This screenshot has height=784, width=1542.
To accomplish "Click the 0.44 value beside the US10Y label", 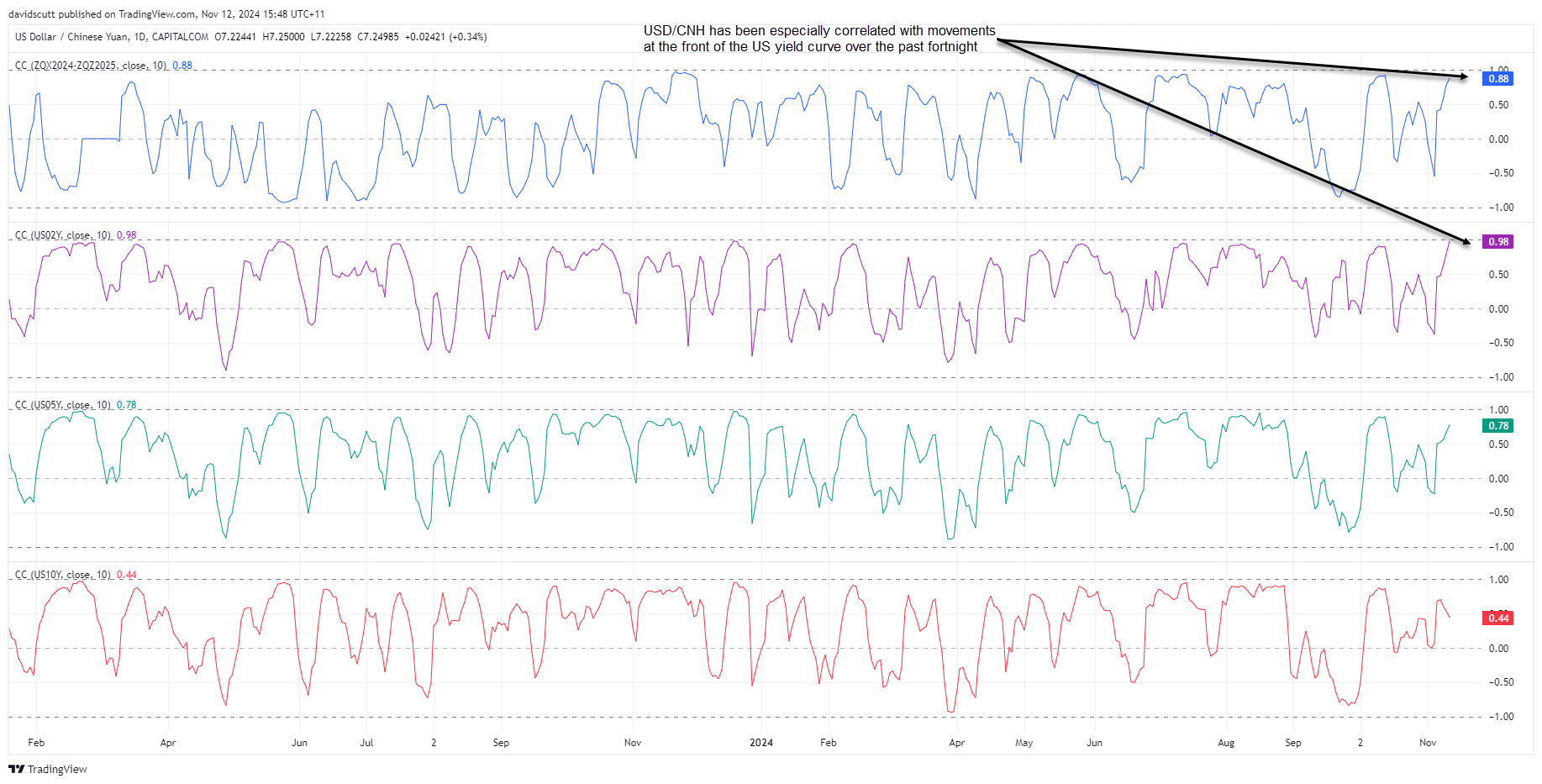I will [x=127, y=575].
